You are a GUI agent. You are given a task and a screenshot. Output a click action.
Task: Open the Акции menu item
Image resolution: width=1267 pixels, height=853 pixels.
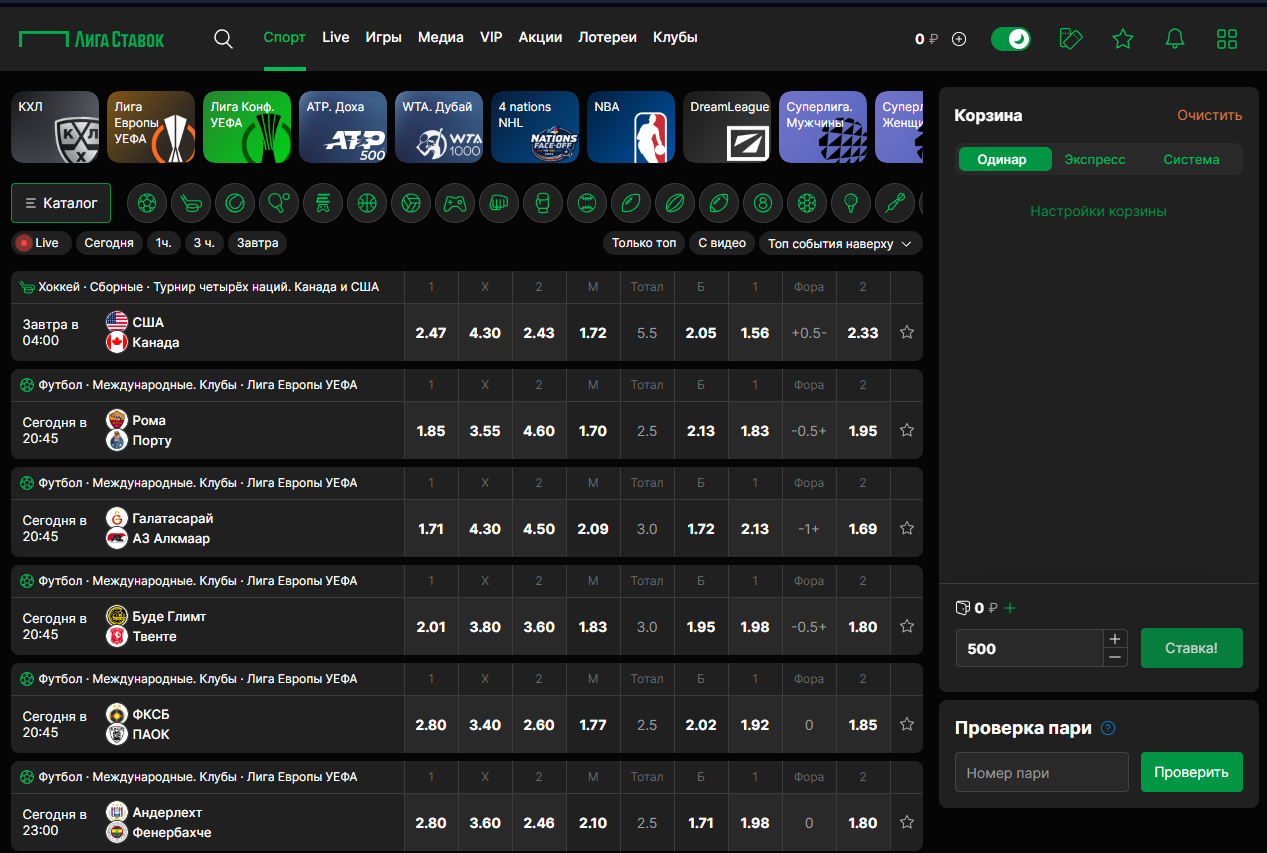[540, 37]
